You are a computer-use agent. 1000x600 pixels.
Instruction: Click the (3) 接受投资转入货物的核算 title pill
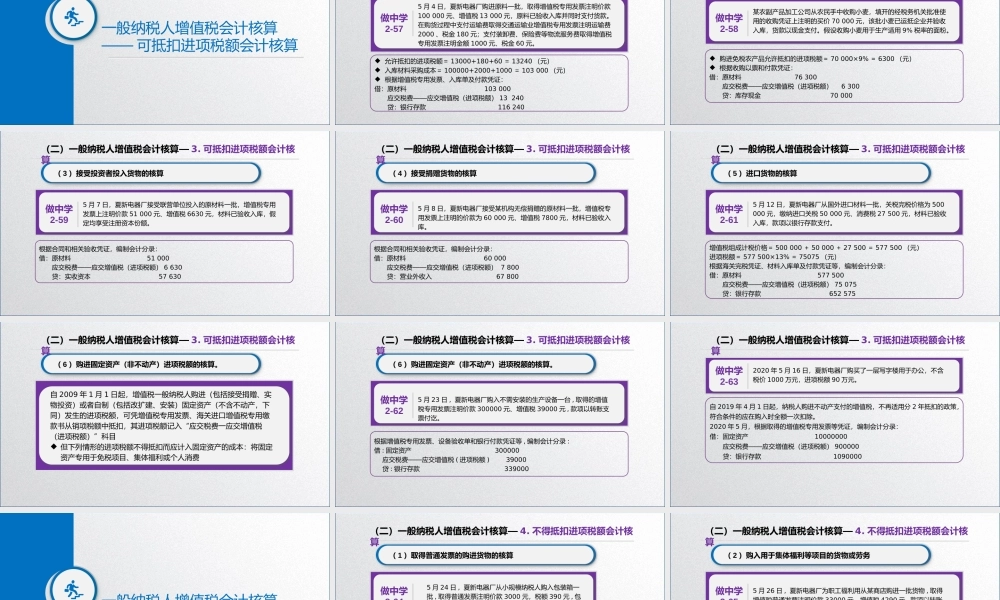[x=152, y=171]
